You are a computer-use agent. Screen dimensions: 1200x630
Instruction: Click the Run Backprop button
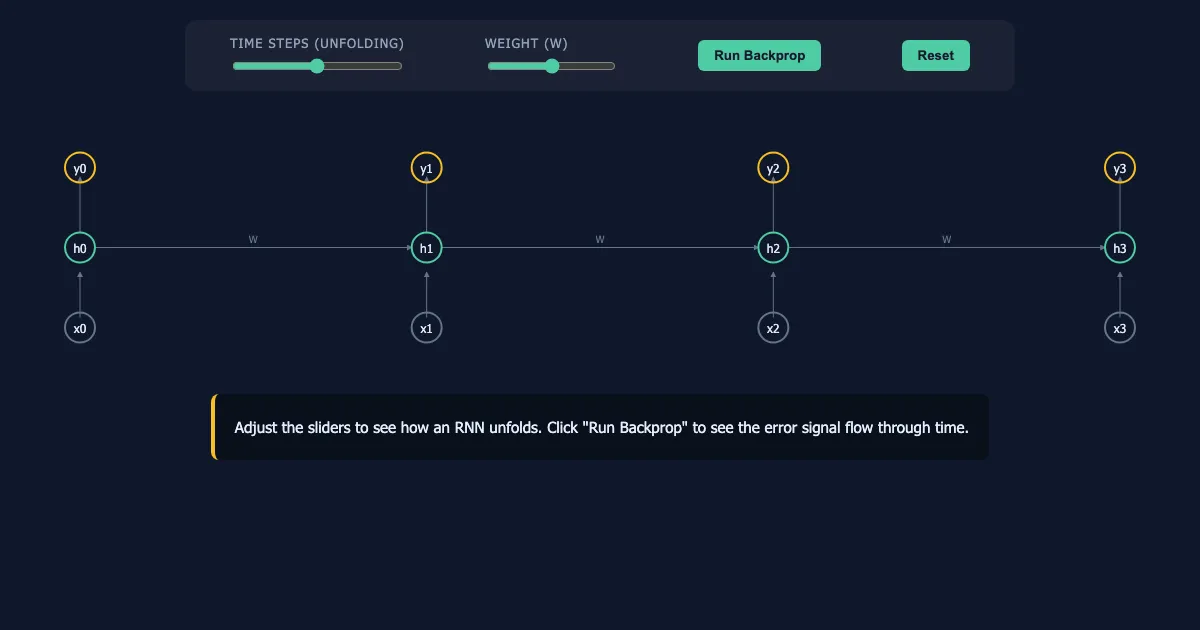(x=759, y=56)
